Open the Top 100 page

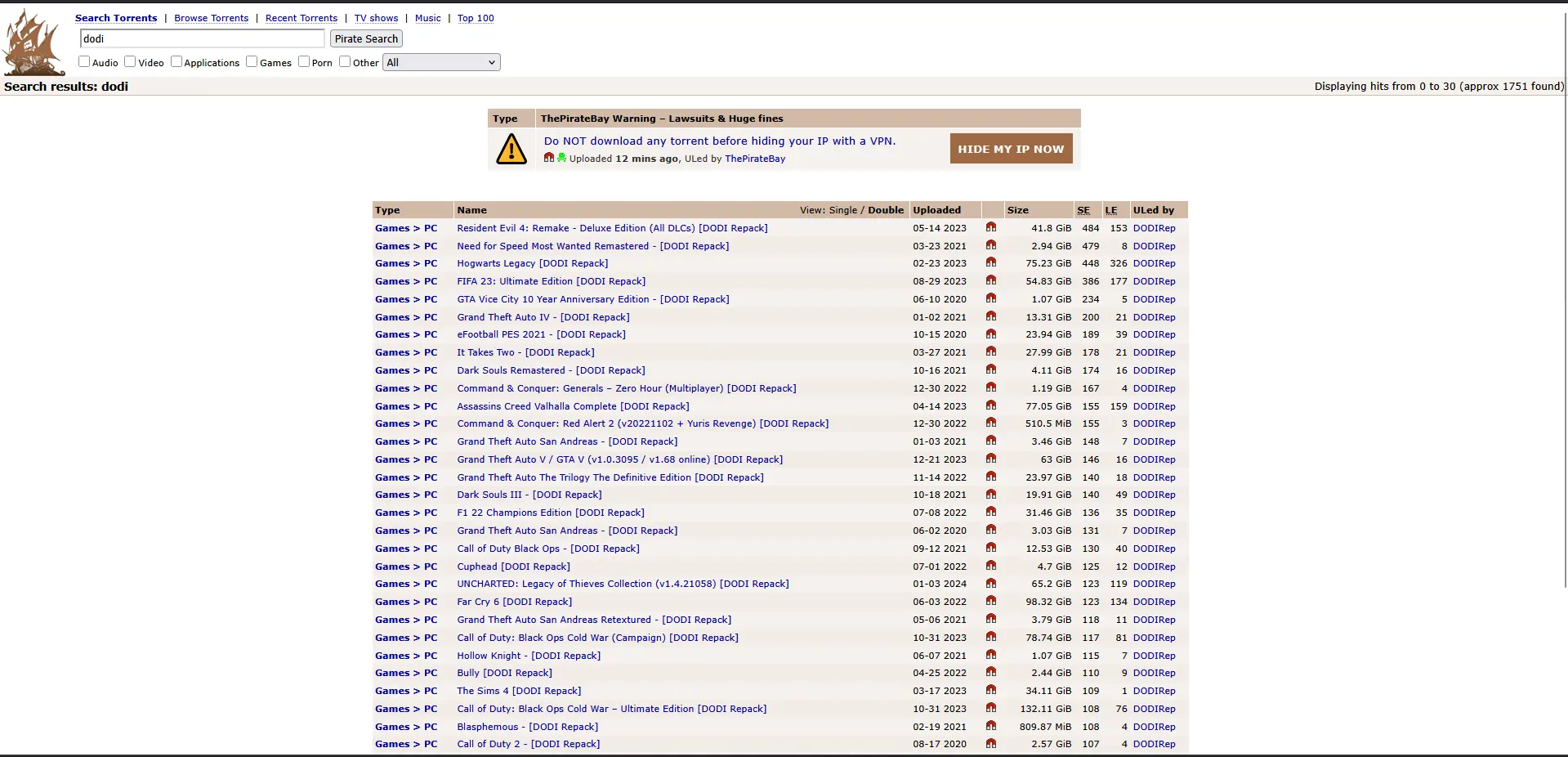pos(476,18)
